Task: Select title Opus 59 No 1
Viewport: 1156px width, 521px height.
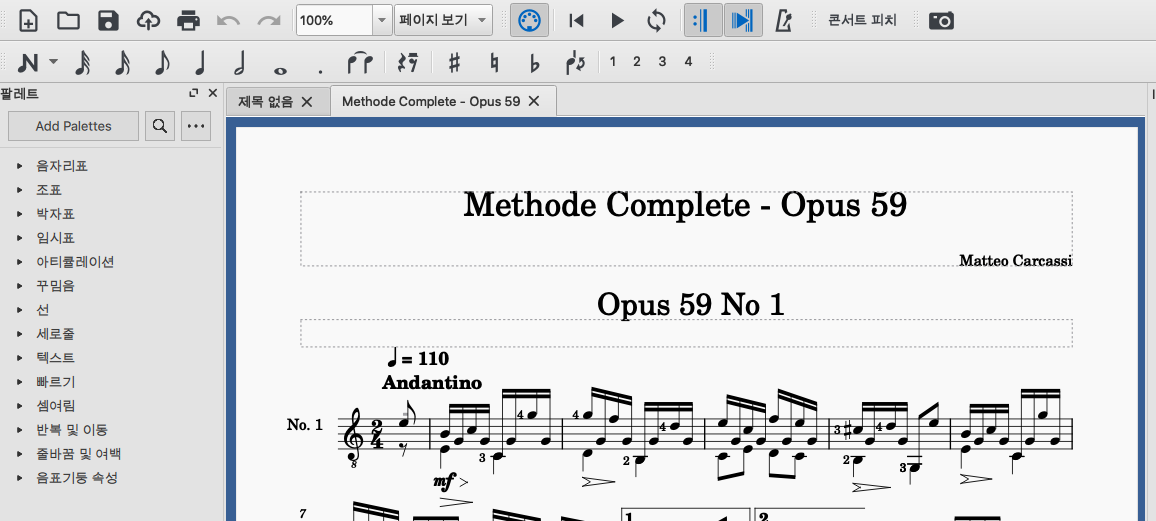Action: coord(691,304)
